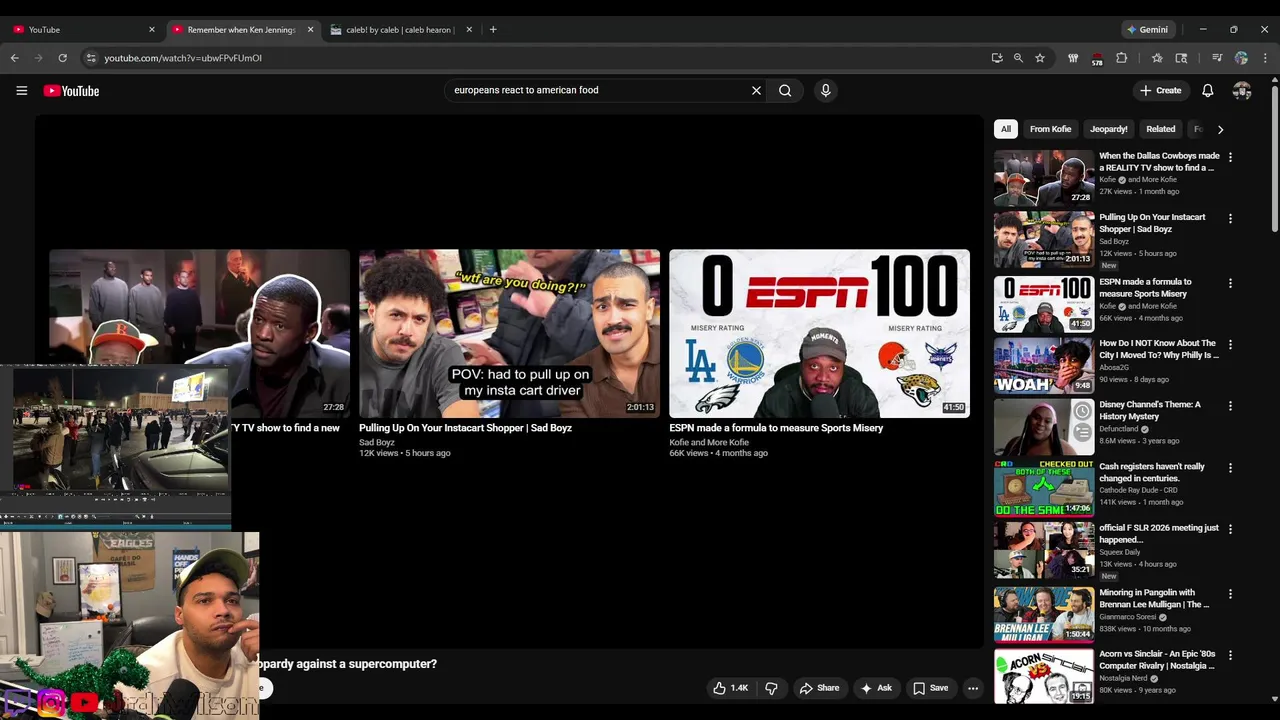Open more actions ellipsis under video

tap(972, 688)
